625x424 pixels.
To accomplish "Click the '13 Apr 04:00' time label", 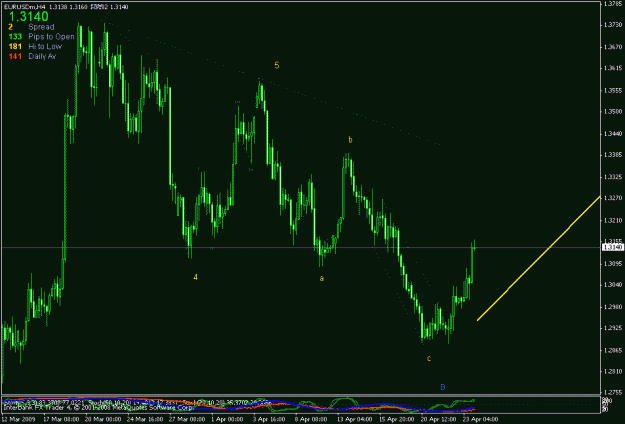I will click(355, 420).
